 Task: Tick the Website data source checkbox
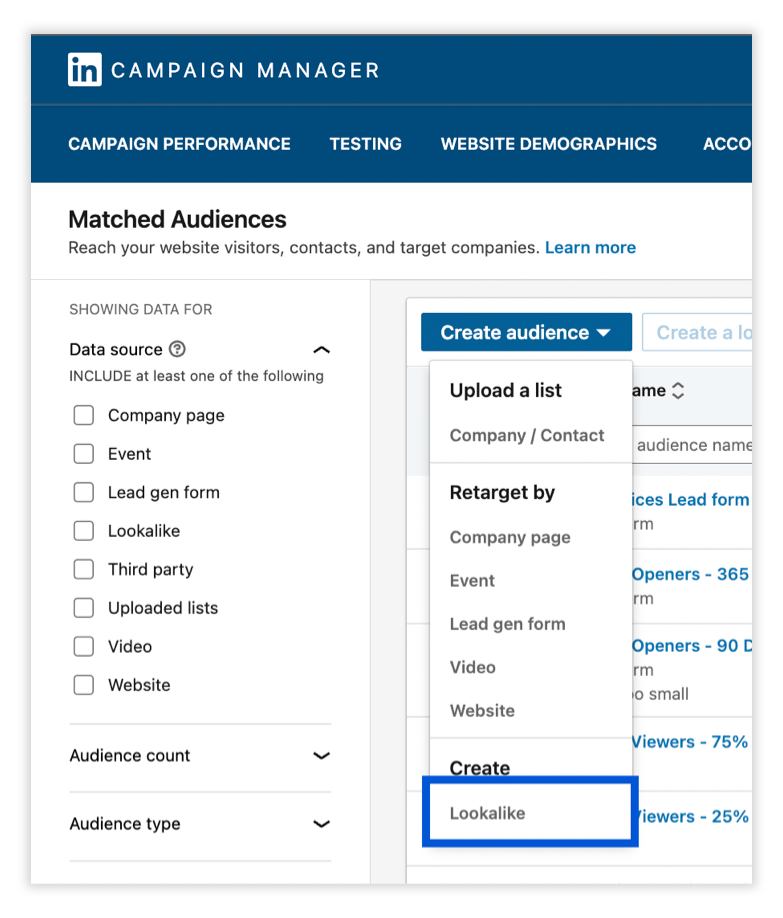pos(84,685)
